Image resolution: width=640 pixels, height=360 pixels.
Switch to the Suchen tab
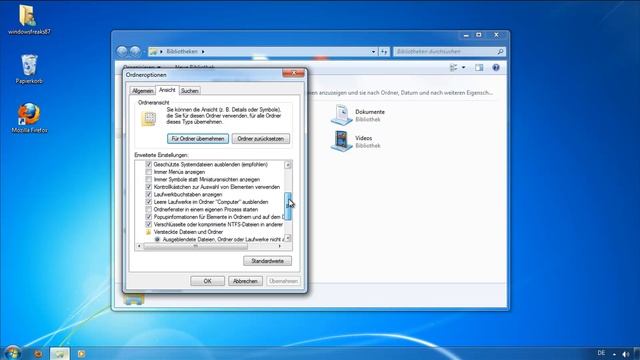pyautogui.click(x=189, y=91)
